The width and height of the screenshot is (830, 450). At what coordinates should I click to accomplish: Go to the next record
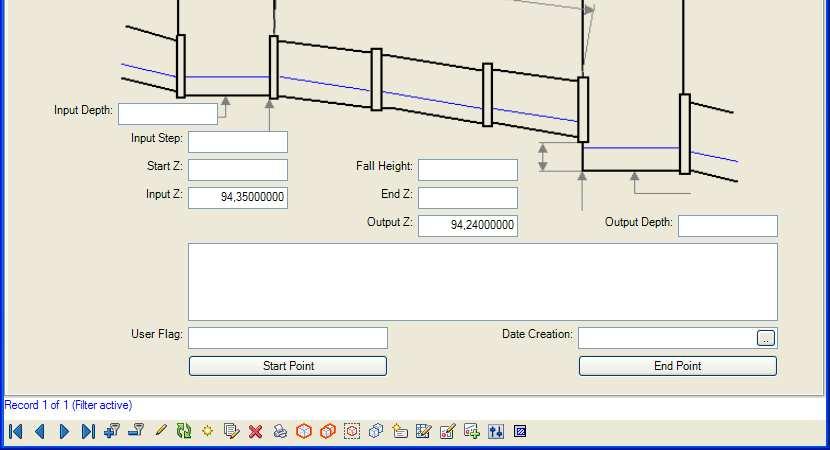64,431
